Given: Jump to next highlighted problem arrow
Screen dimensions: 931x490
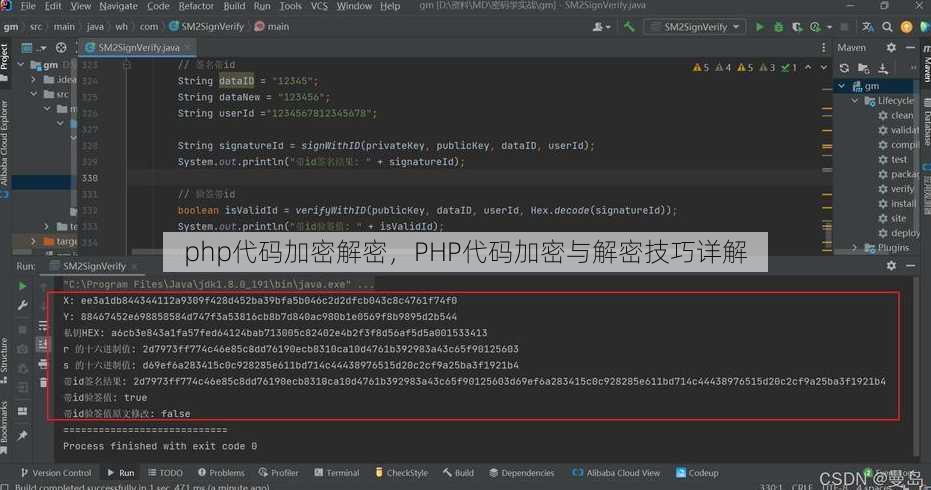Looking at the screenshot, I should (824, 67).
